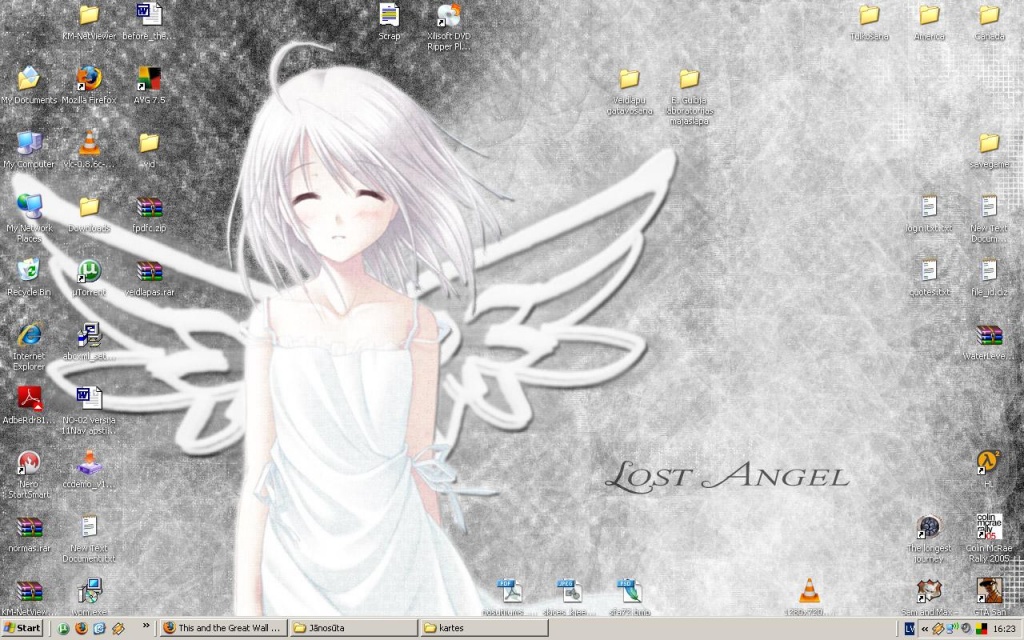Image resolution: width=1024 pixels, height=640 pixels.
Task: Select the Colin McRae Rally 2005 shortcut
Action: pos(989,538)
